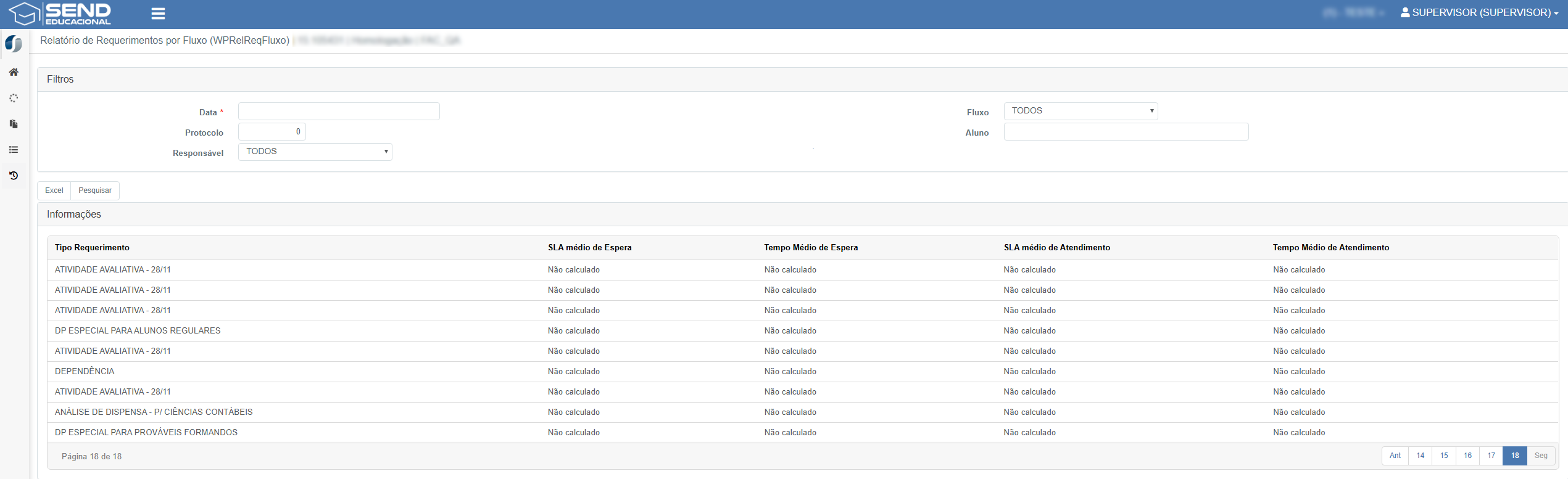
Task: Select the DEPENDÊNCIA row
Action: [803, 372]
